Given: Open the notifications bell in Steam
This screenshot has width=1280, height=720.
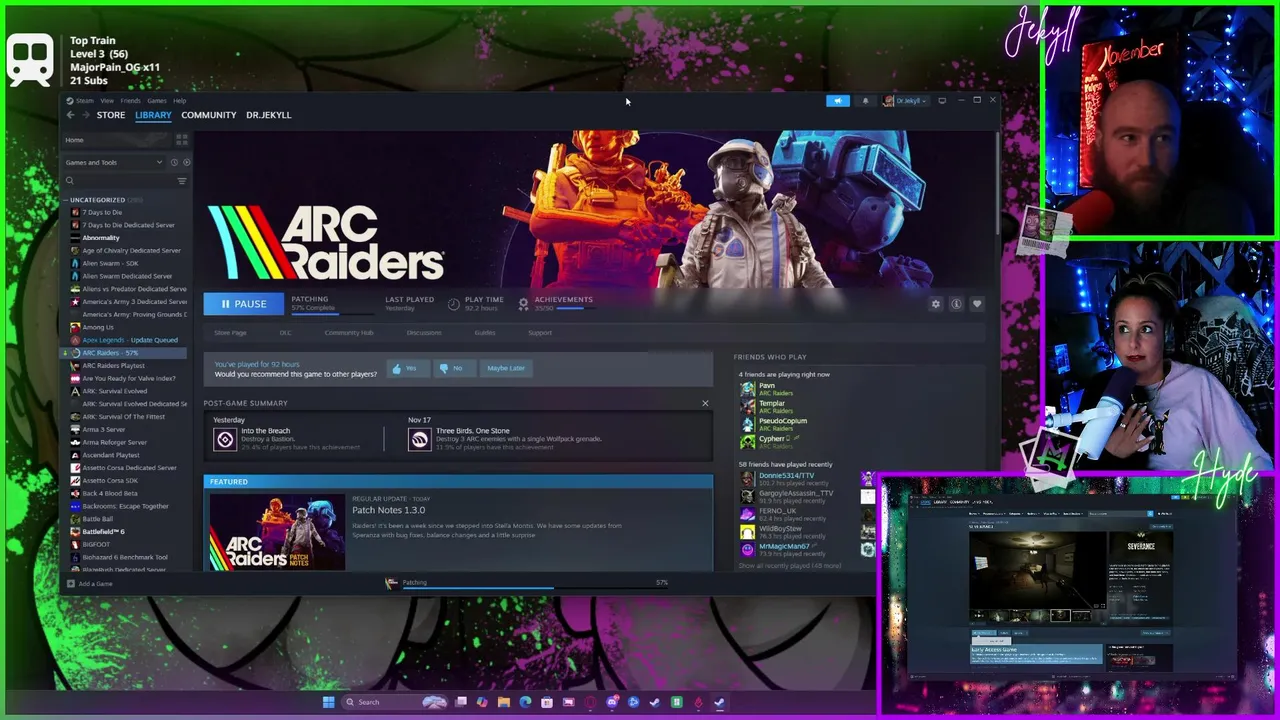Looking at the screenshot, I should pyautogui.click(x=866, y=101).
